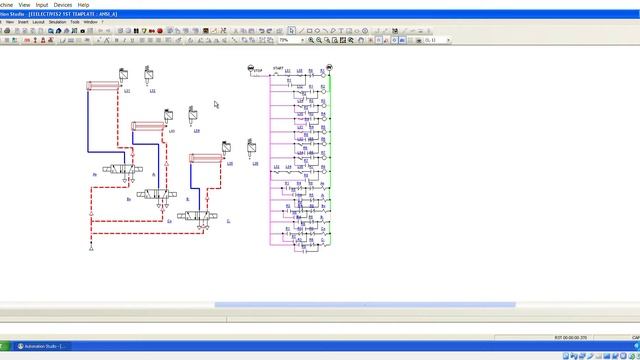Image resolution: width=640 pixels, height=360 pixels.
Task: Open the Window menu
Action: click(x=91, y=22)
